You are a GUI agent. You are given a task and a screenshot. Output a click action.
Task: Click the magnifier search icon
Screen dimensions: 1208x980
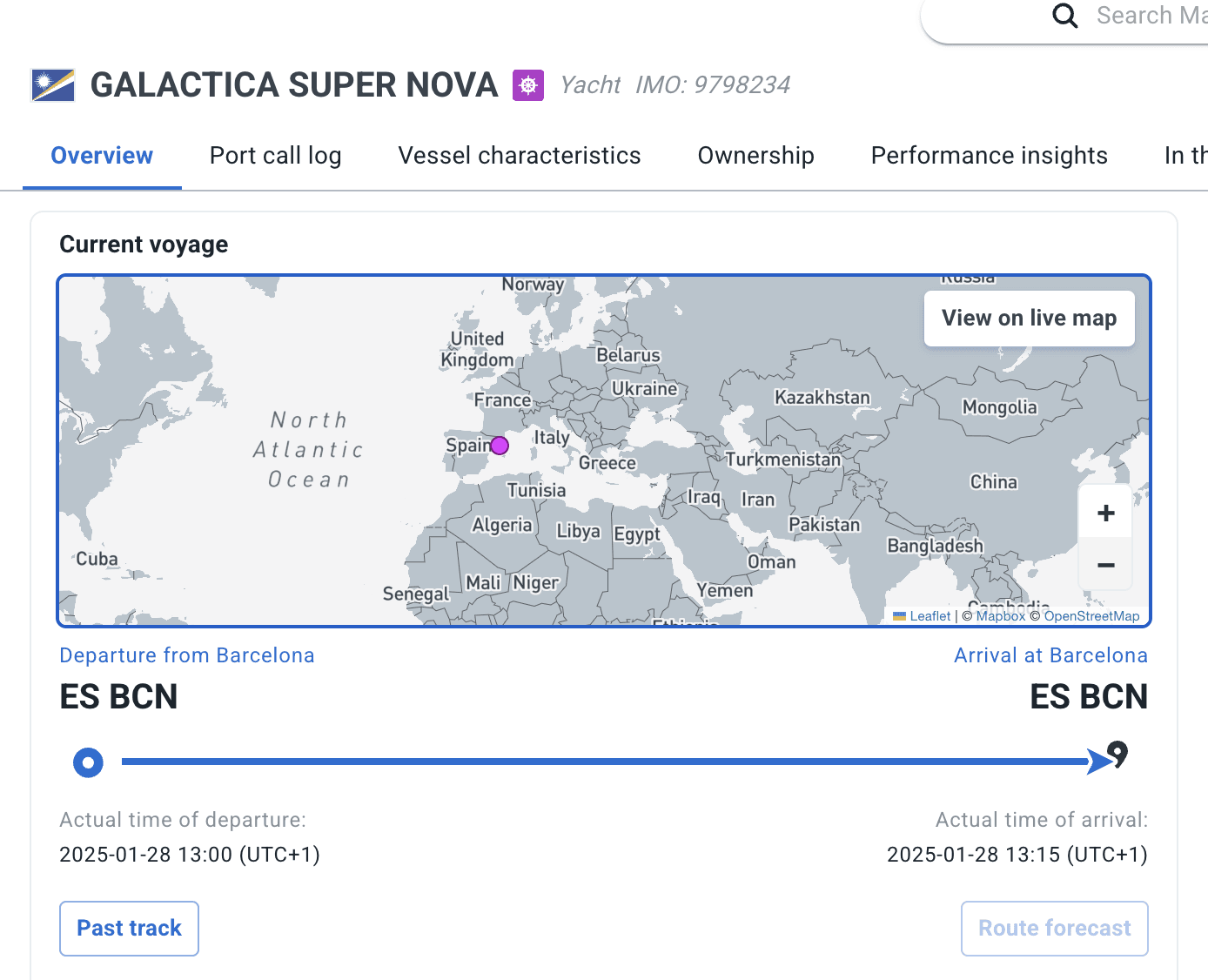pyautogui.click(x=1064, y=16)
